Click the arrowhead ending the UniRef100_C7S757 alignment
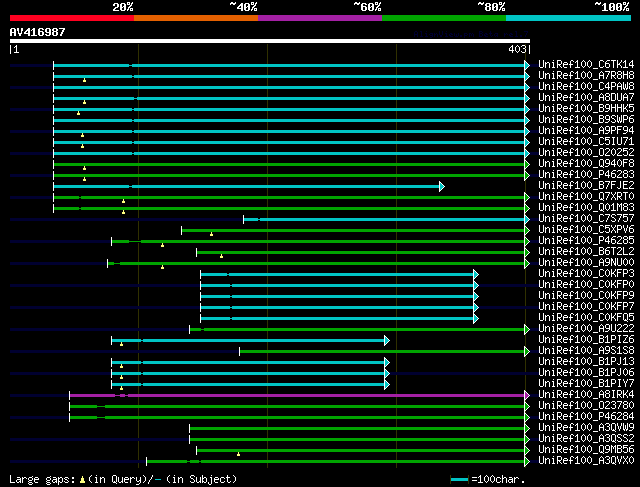The height and width of the screenshot is (487, 640). coord(527,220)
